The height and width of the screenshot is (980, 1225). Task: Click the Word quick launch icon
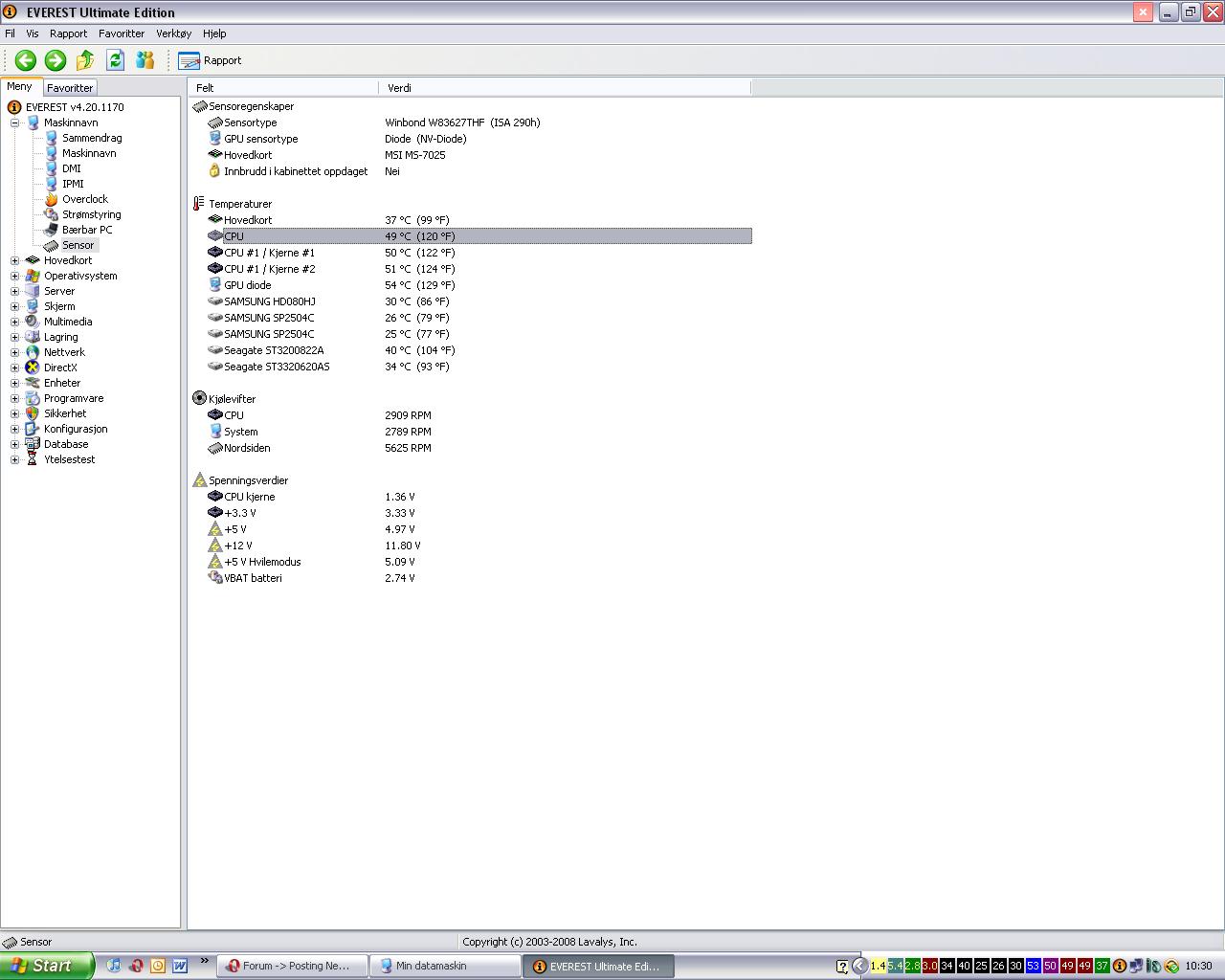click(x=180, y=966)
